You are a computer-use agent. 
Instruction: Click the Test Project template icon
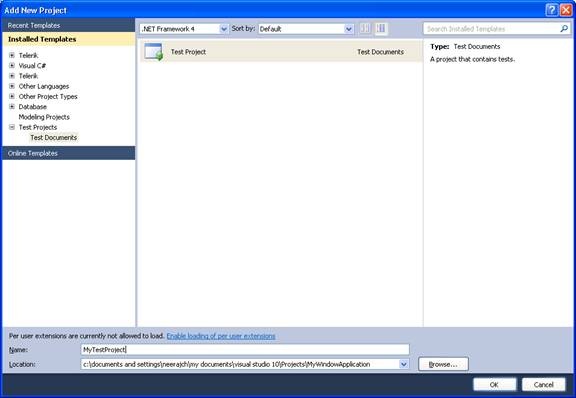pos(154,52)
